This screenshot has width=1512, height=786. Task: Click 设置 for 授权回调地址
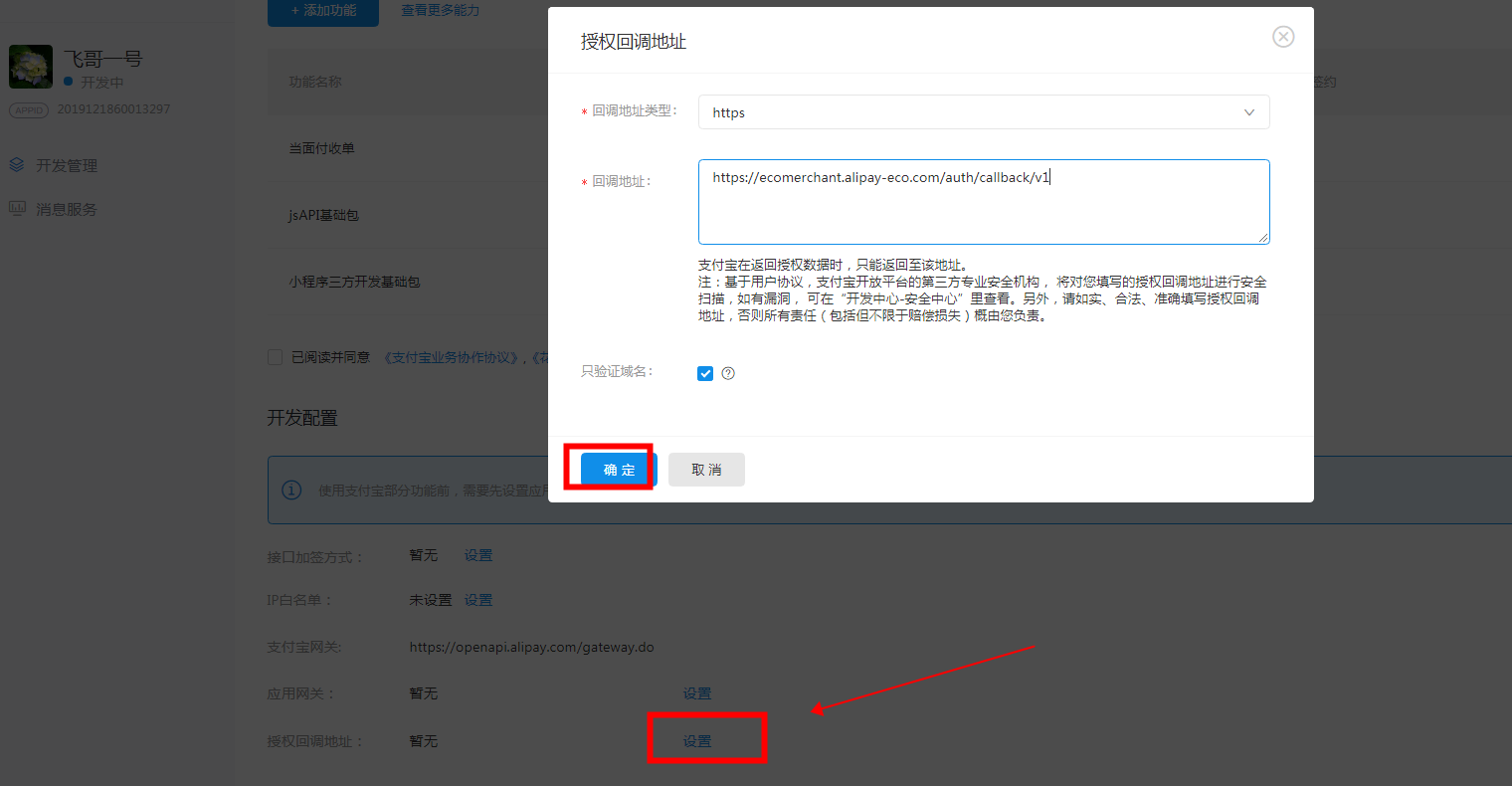click(x=697, y=741)
